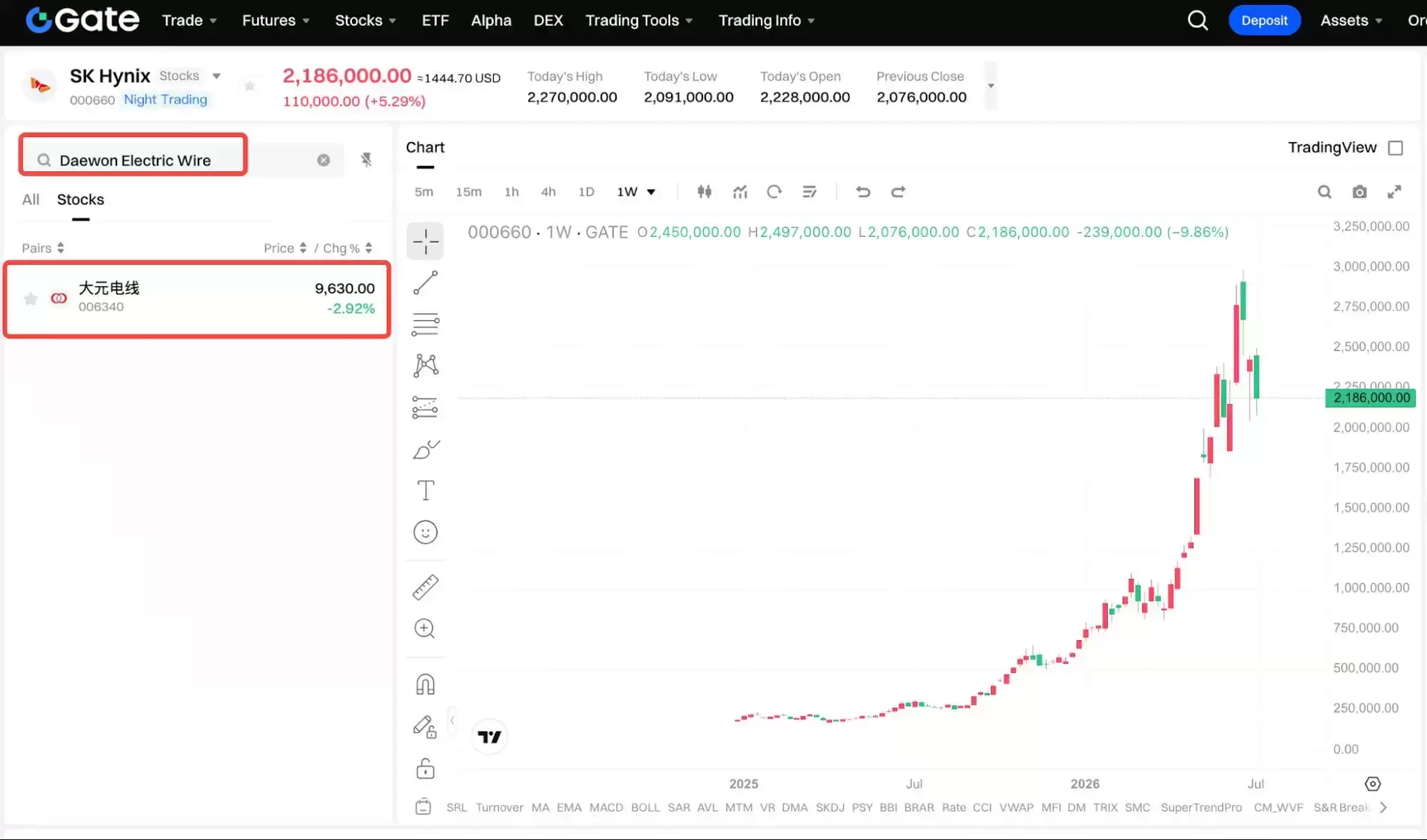Expand the Futures menu
This screenshot has height=840, width=1427.
276,21
